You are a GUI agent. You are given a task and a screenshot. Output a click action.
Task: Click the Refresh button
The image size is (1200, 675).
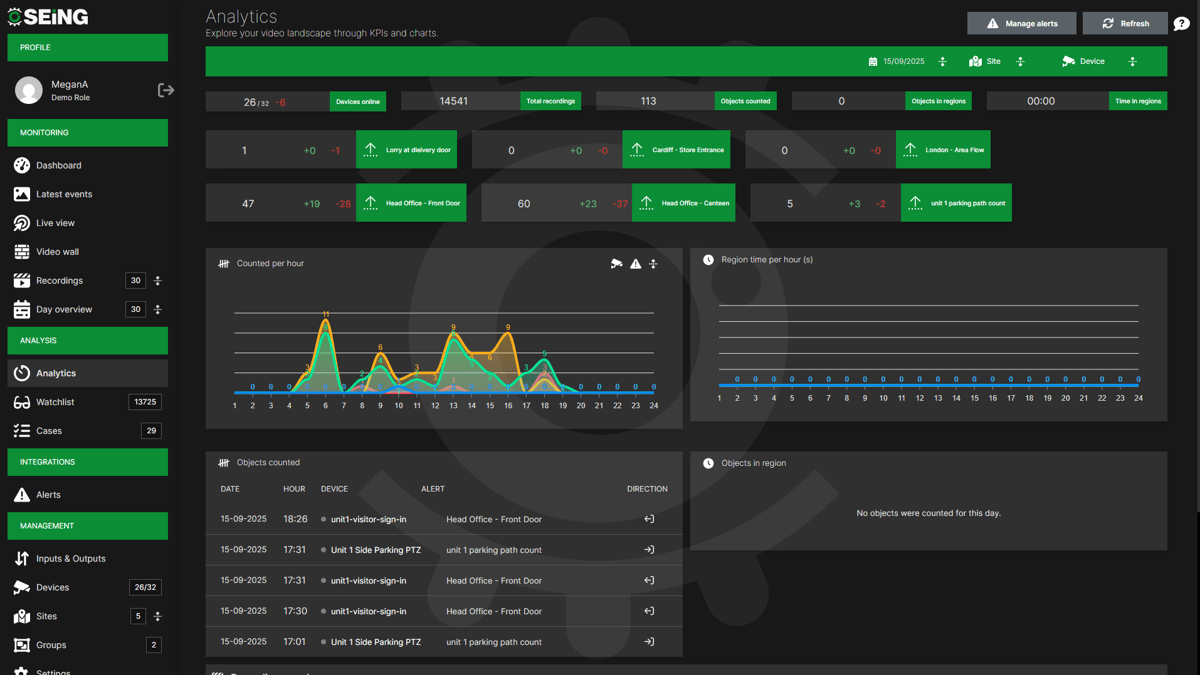[1125, 23]
